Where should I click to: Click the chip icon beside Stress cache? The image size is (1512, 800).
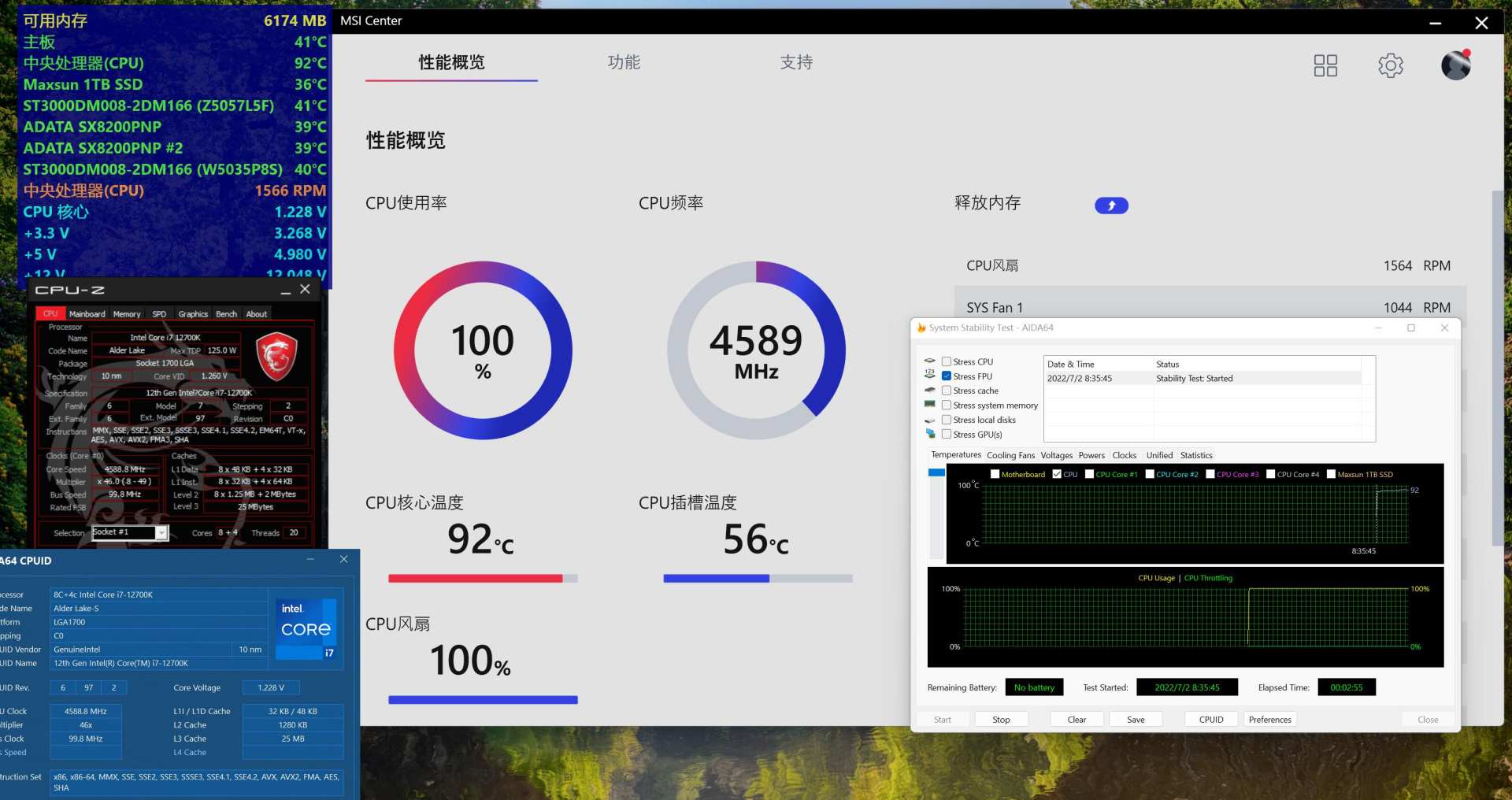pos(930,391)
